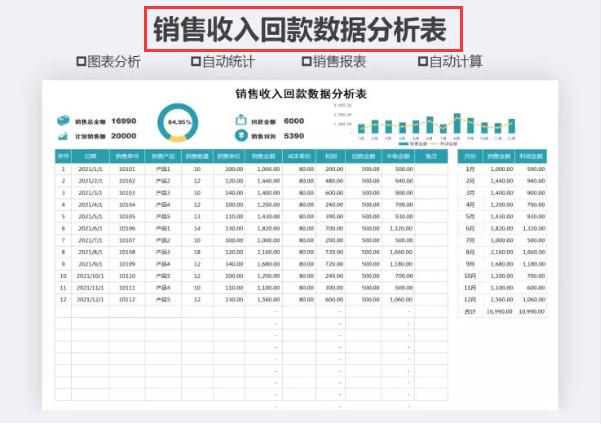Select quantity cell 18 in row 8
This screenshot has width=601, height=424.
[x=197, y=252]
